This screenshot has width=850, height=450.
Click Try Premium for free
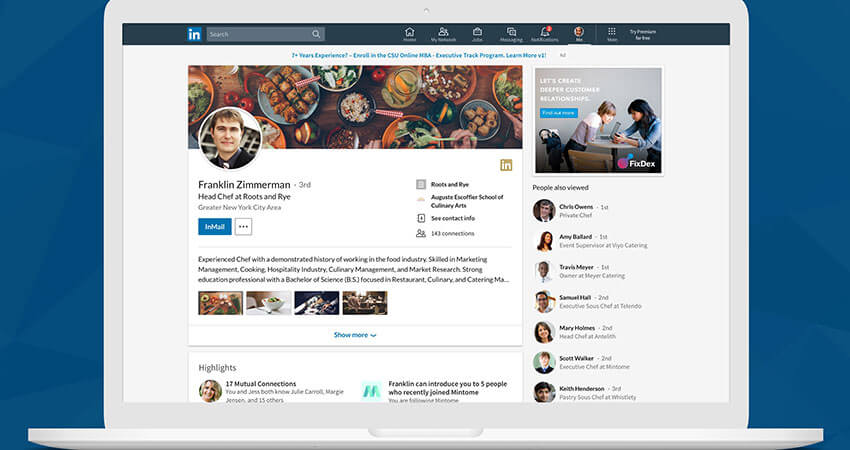coord(642,35)
